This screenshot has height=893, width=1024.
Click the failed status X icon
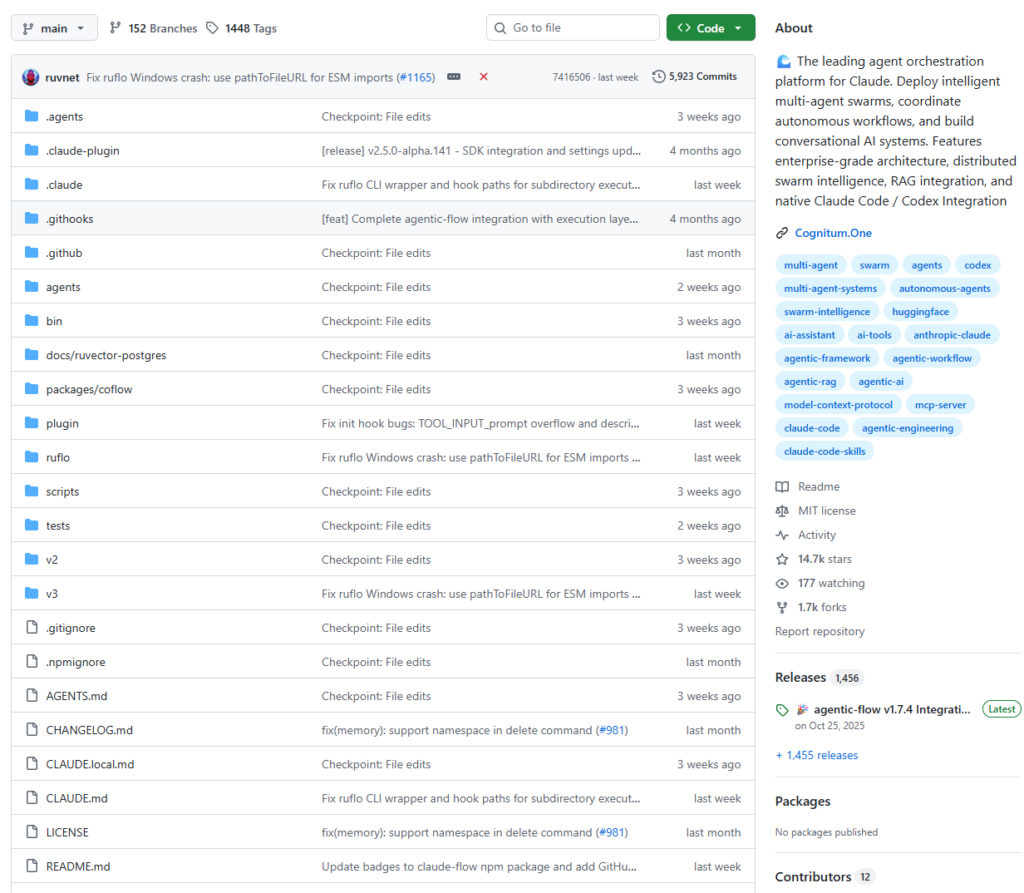(484, 77)
